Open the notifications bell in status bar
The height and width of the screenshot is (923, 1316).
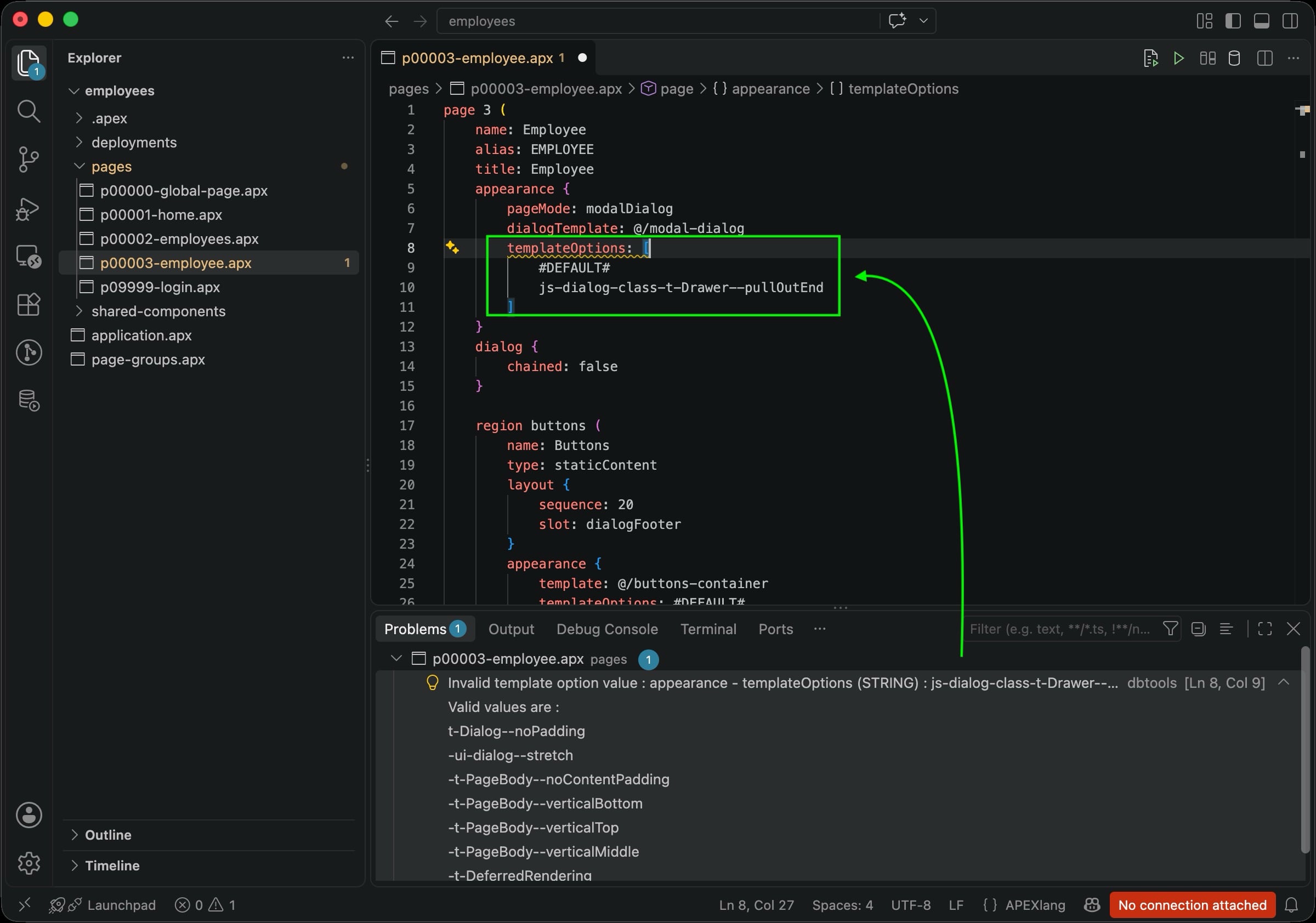[x=1291, y=905]
